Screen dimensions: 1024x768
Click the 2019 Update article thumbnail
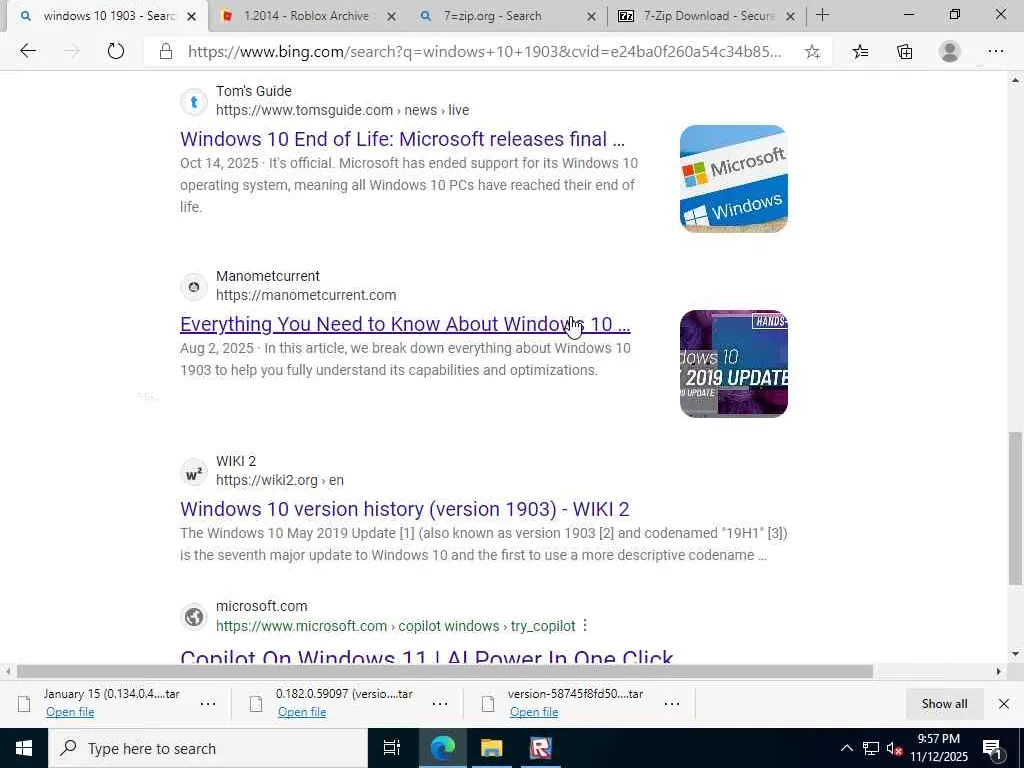(x=733, y=364)
